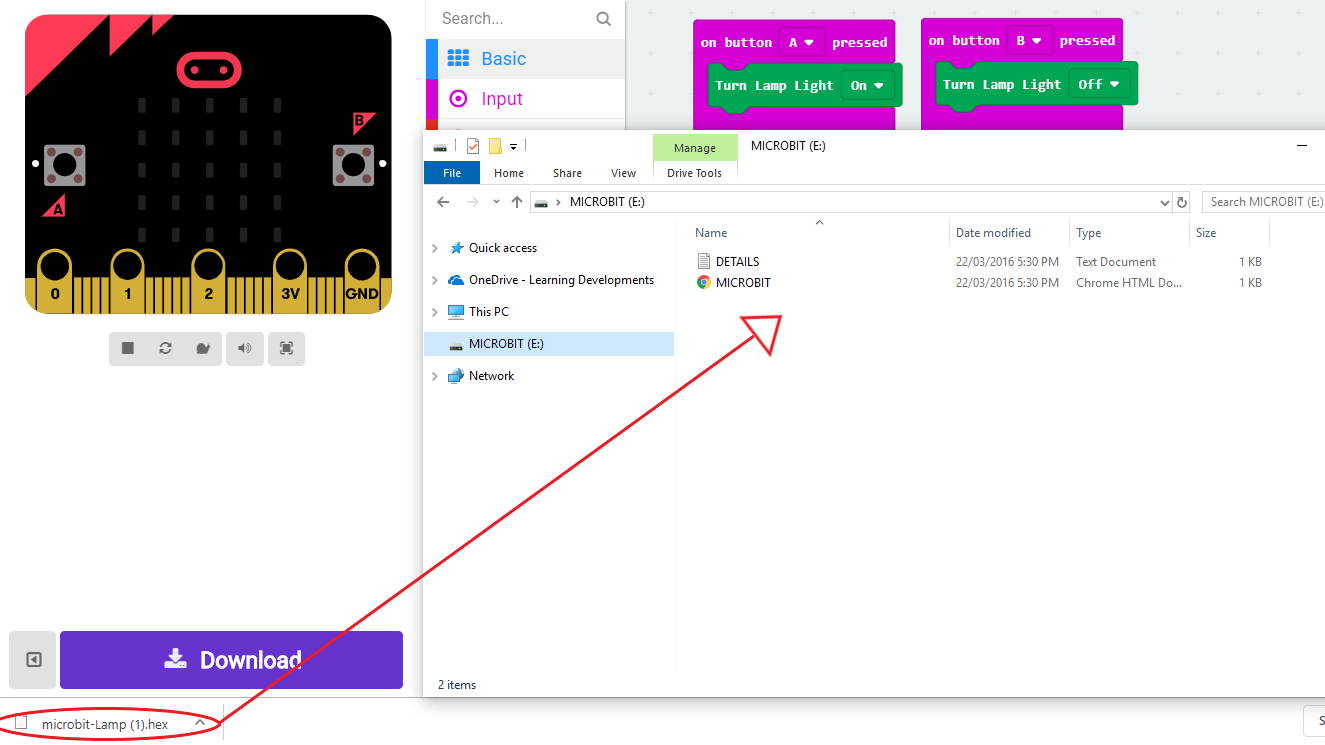The height and width of the screenshot is (745, 1325).
Task: Select This PC in navigation pane
Action: [488, 312]
